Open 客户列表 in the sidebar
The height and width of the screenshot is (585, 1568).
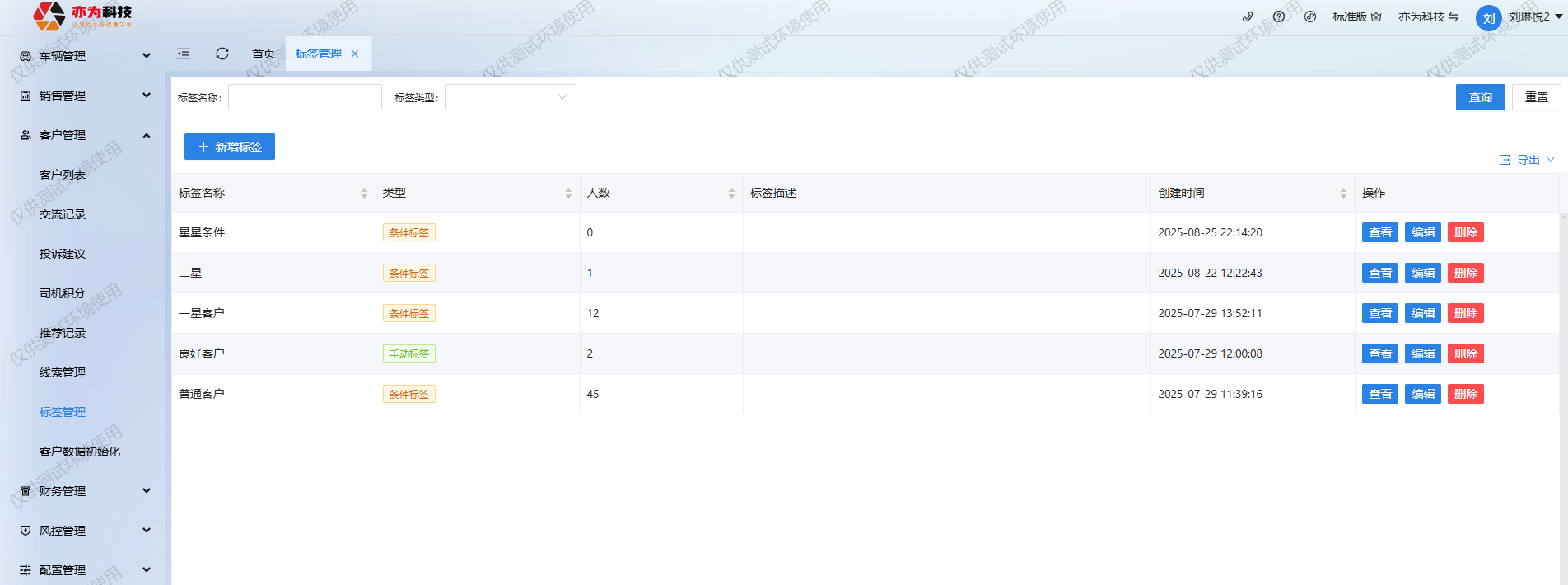click(63, 175)
